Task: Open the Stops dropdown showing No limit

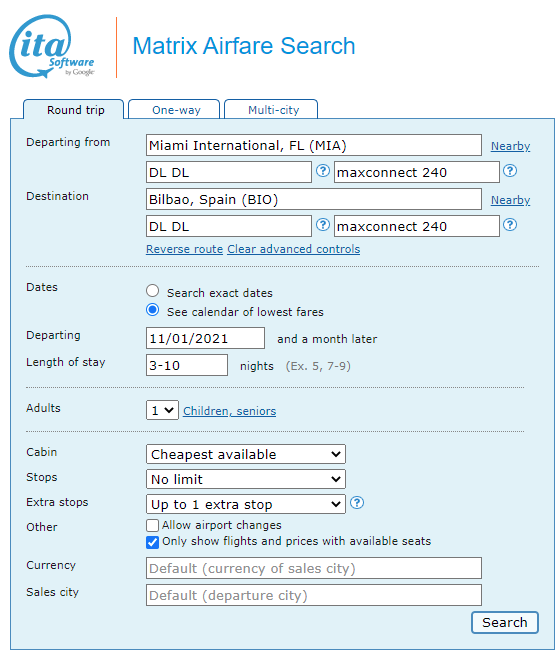Action: 246,479
